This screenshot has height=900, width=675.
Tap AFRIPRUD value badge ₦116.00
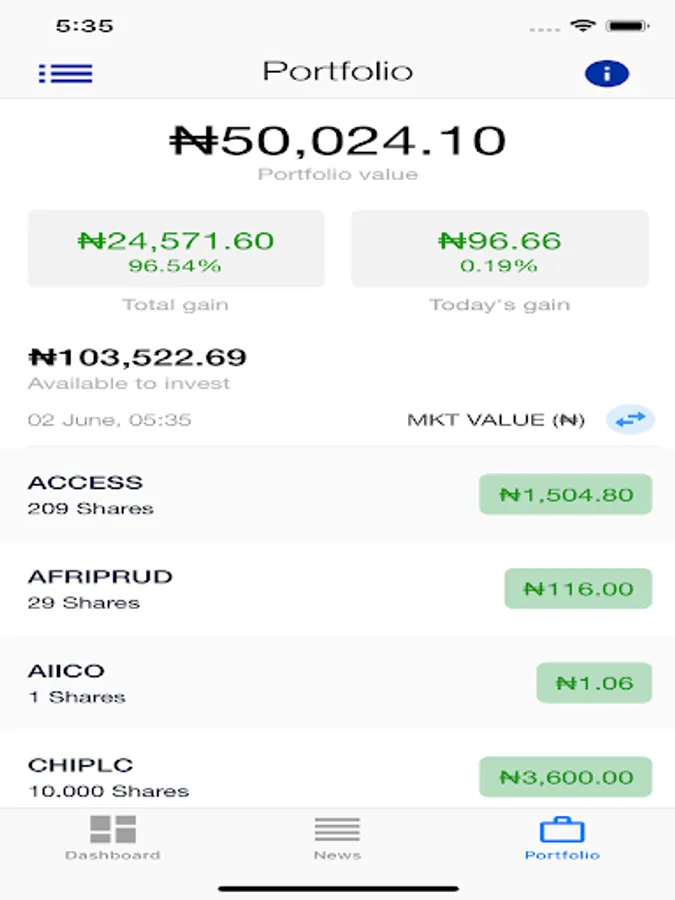578,588
